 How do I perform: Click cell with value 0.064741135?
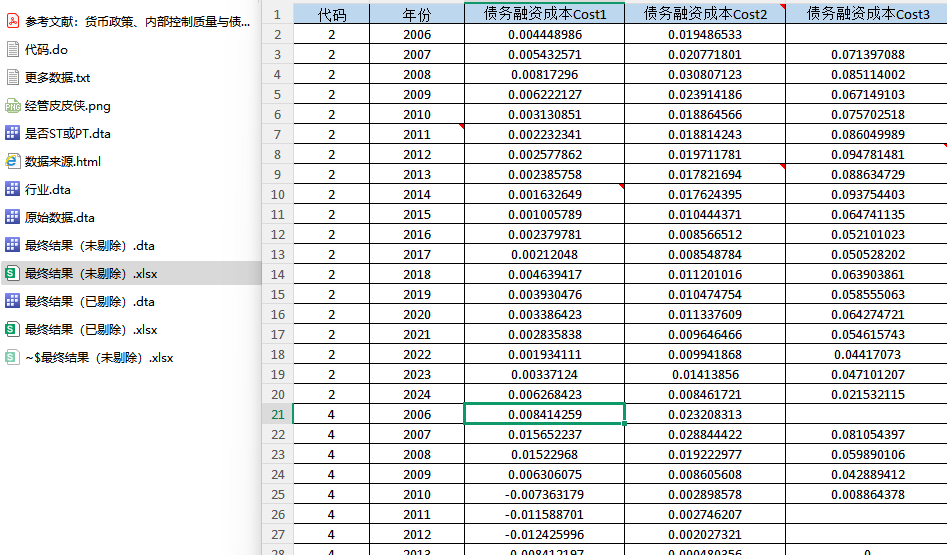click(x=867, y=214)
